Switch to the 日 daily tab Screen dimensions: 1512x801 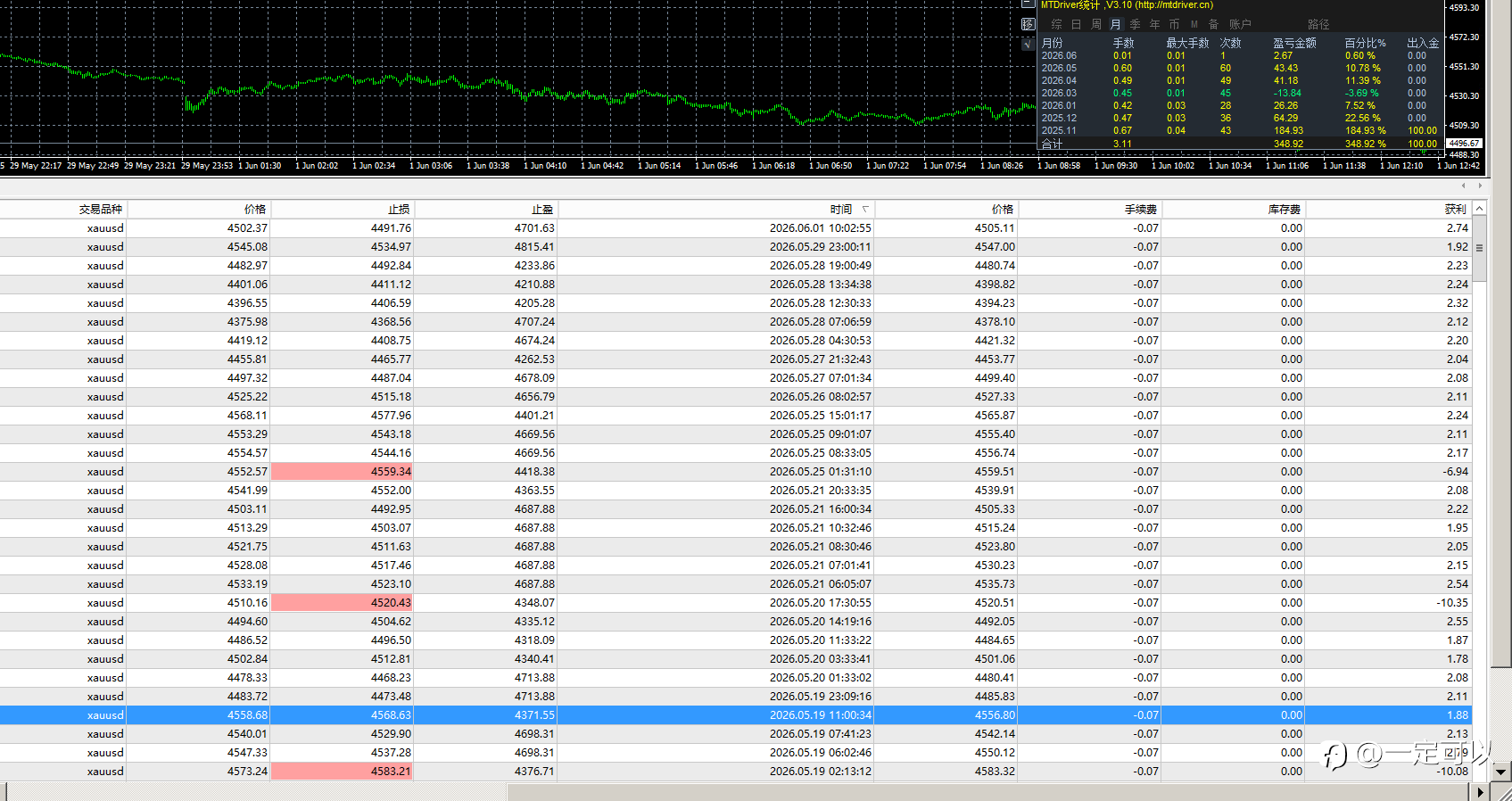1077,25
